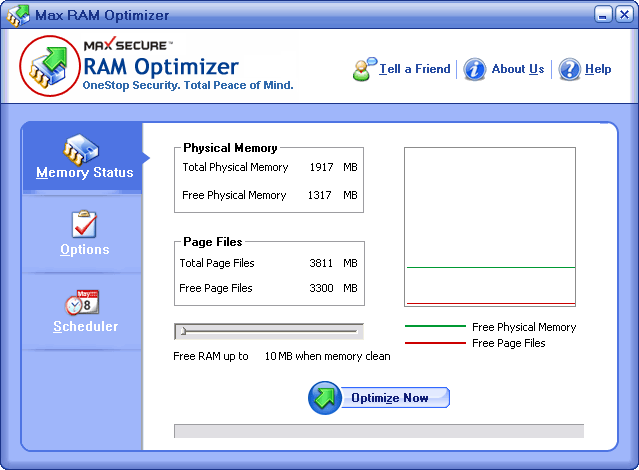Open the Tell a Friend link
Image resolution: width=639 pixels, height=470 pixels.
click(414, 69)
